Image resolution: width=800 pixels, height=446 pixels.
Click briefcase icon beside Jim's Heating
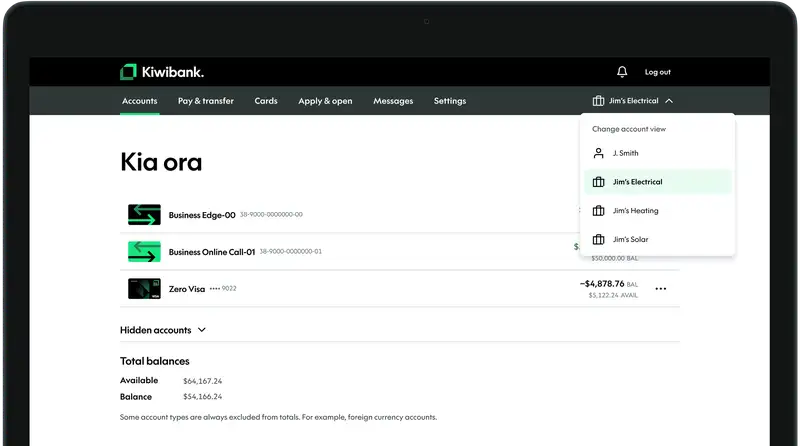[598, 211]
